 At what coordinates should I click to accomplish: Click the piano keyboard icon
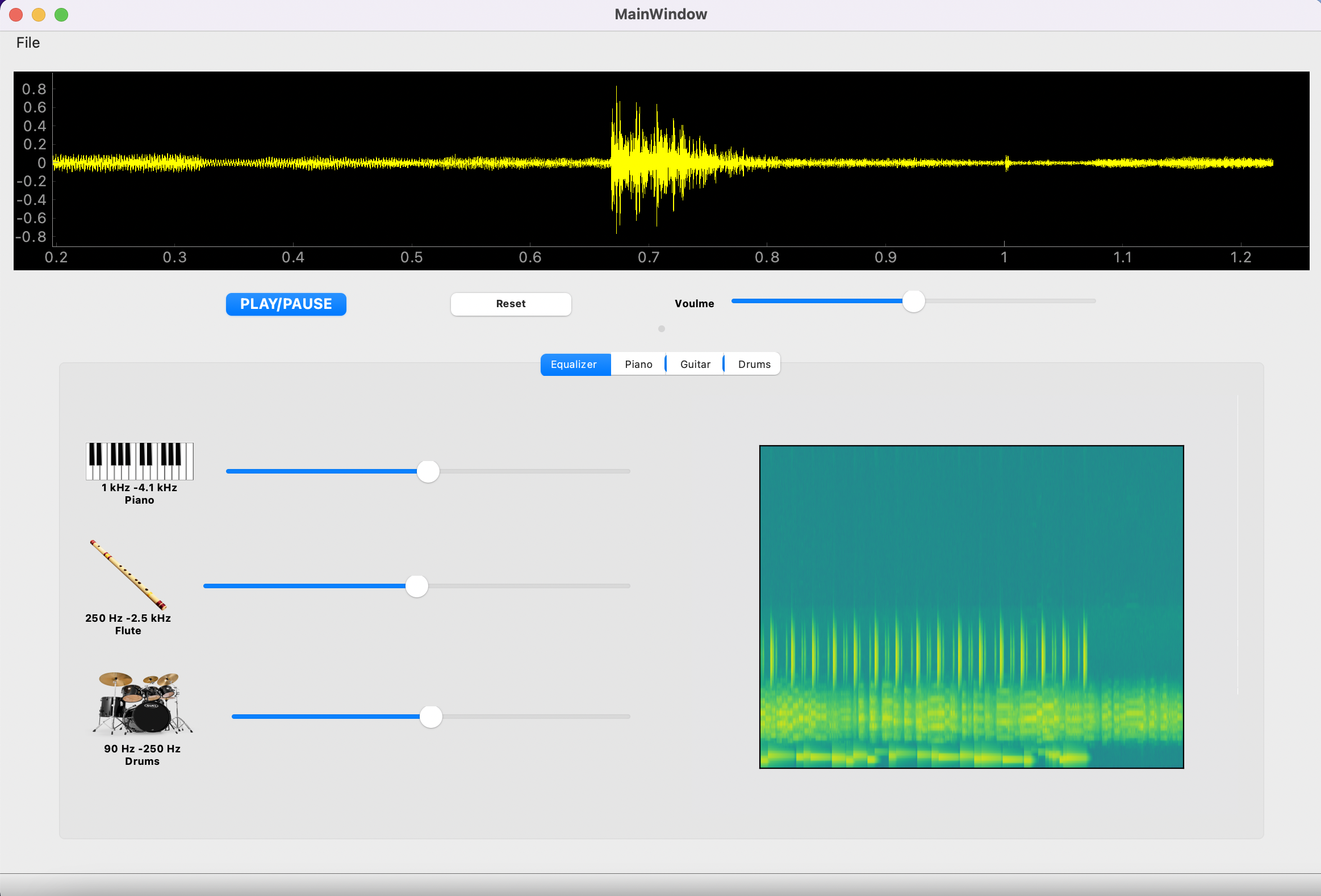click(139, 461)
